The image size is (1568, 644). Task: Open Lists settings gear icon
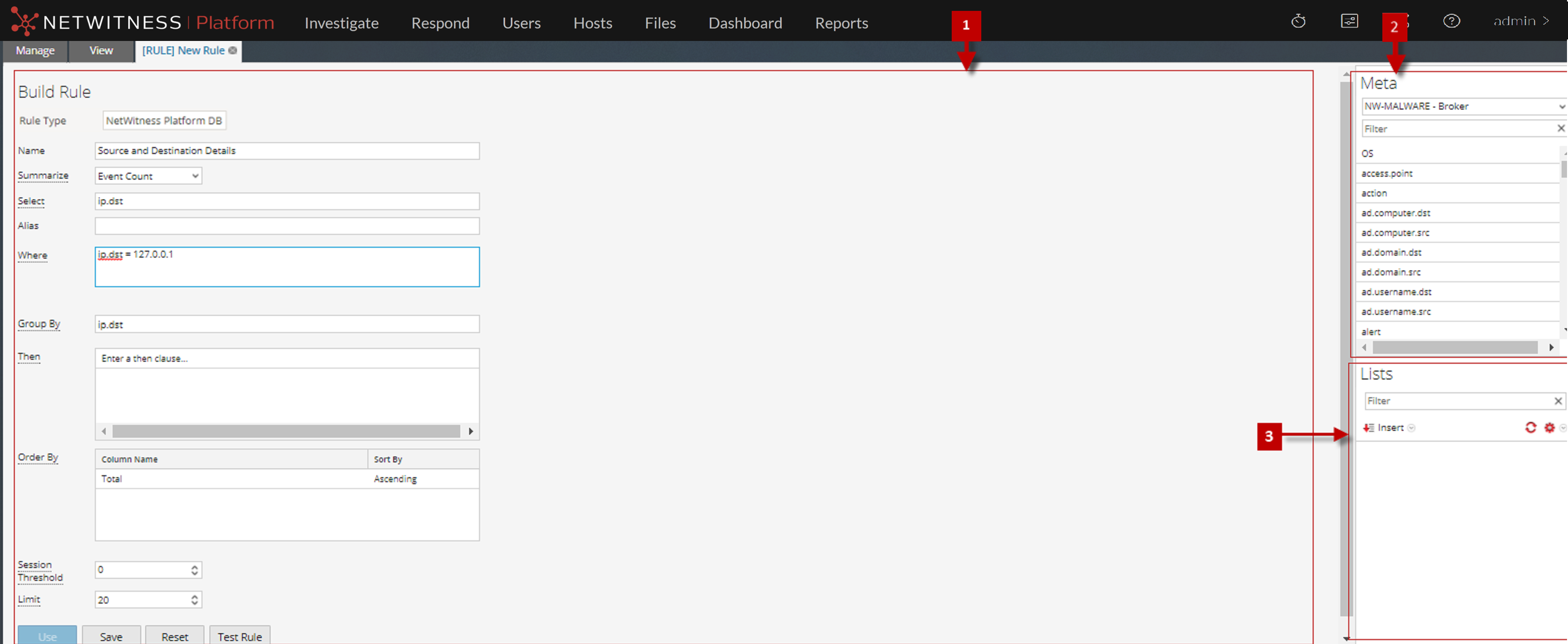1549,427
